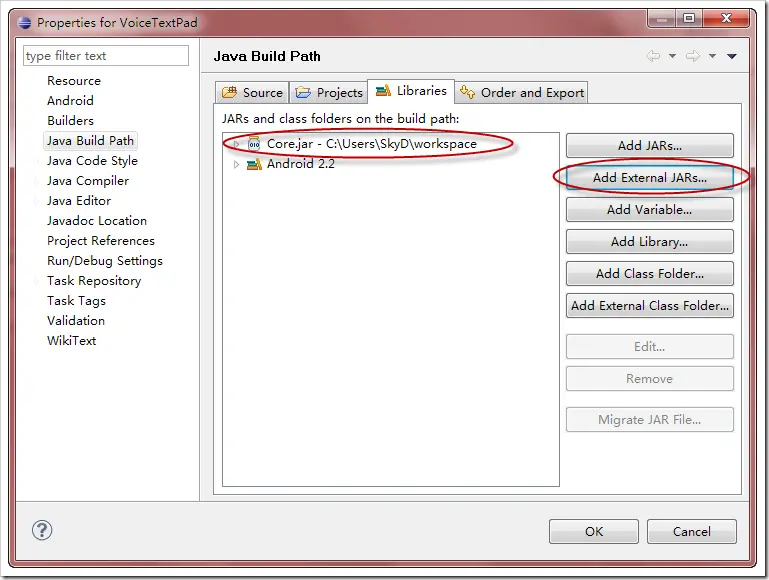The image size is (769, 580).
Task: Select Javadoc Location entry
Action: pos(97,221)
